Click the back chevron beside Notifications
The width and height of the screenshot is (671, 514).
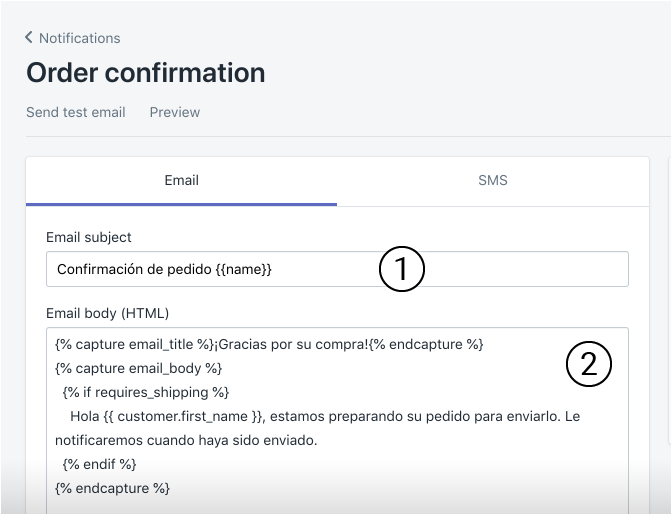(x=29, y=38)
